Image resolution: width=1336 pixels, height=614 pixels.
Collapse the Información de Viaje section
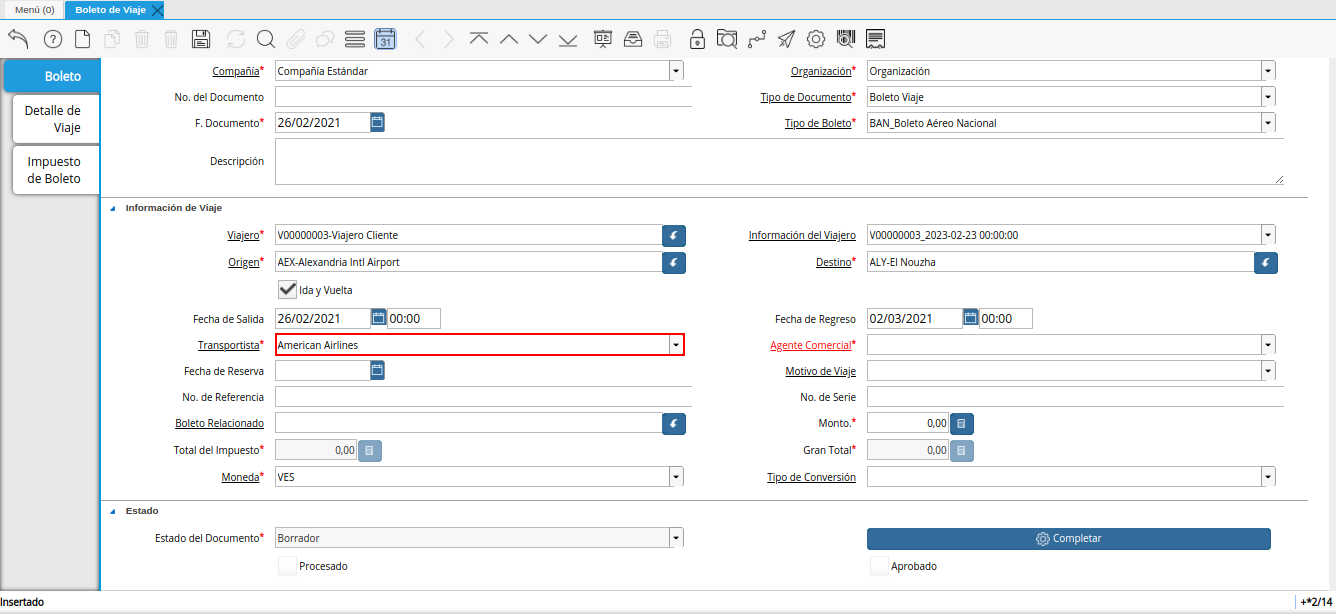112,208
